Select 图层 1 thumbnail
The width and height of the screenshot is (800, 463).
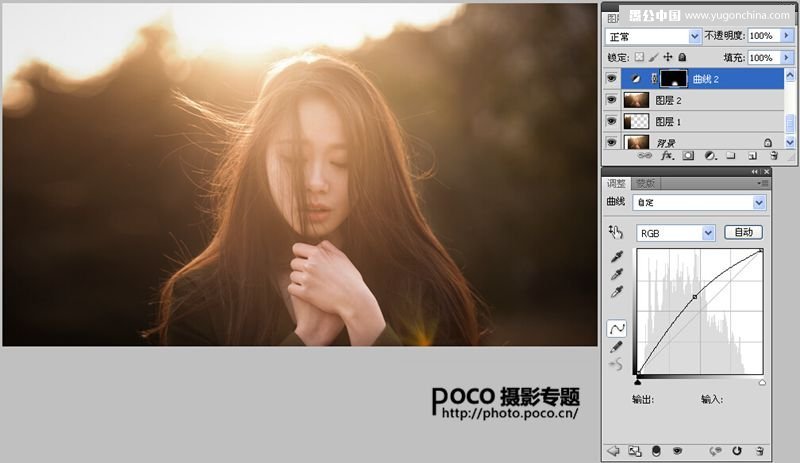[636, 121]
